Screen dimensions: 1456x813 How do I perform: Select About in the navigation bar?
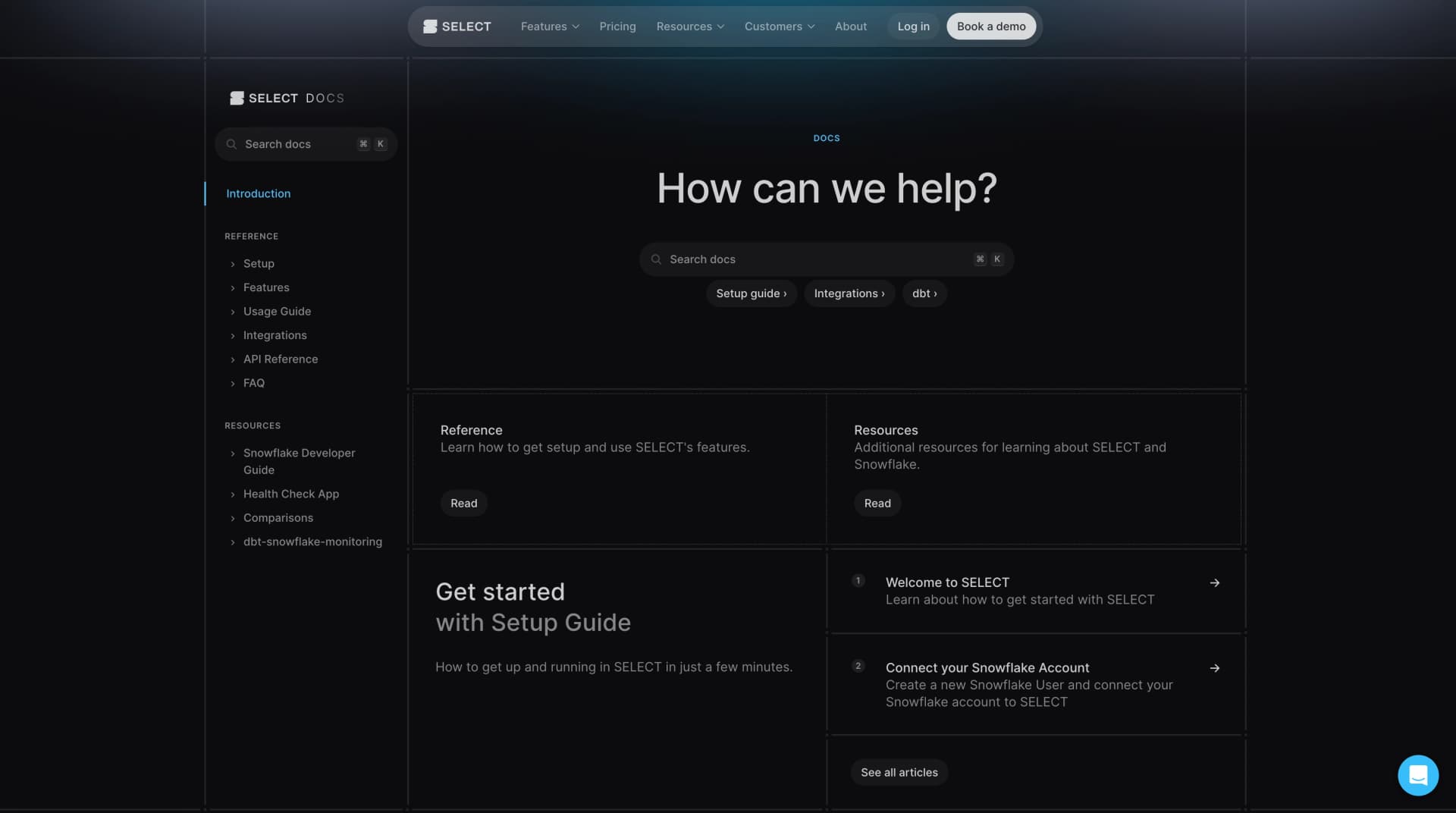tap(850, 26)
